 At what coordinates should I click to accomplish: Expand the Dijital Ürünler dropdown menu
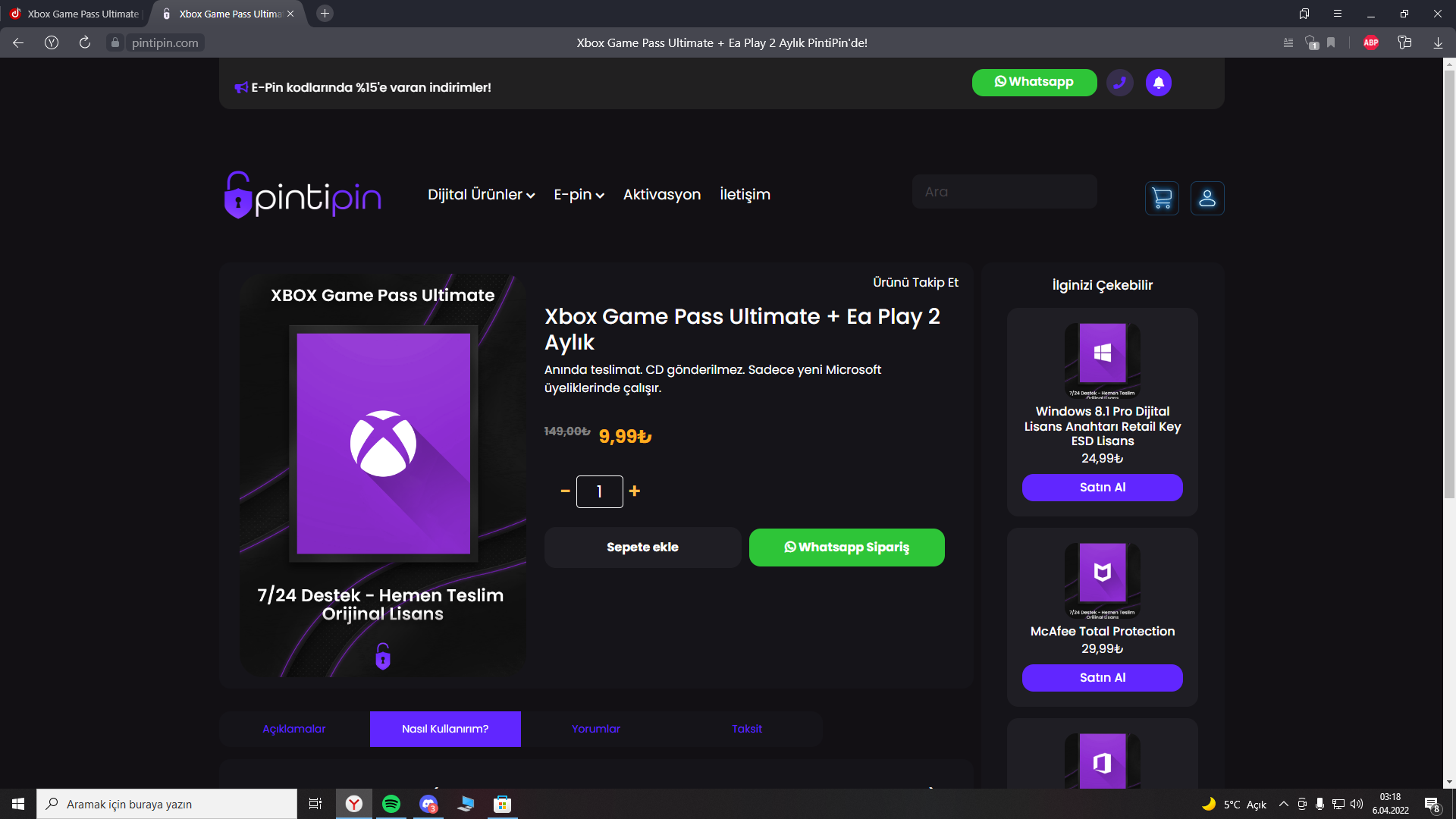click(481, 195)
